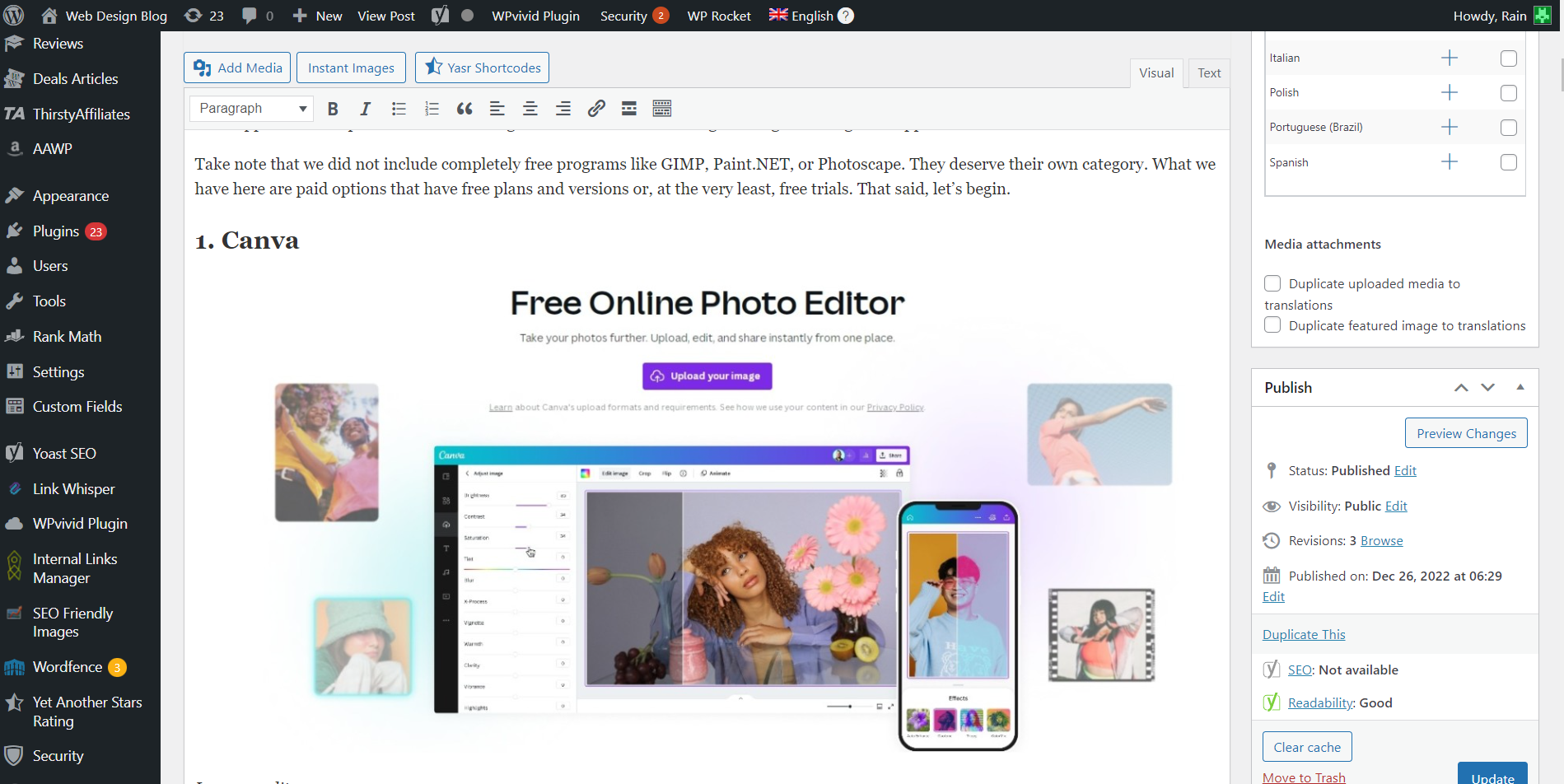Open the English language switcher
Screen dimensions: 1564x784
(x=801, y=16)
